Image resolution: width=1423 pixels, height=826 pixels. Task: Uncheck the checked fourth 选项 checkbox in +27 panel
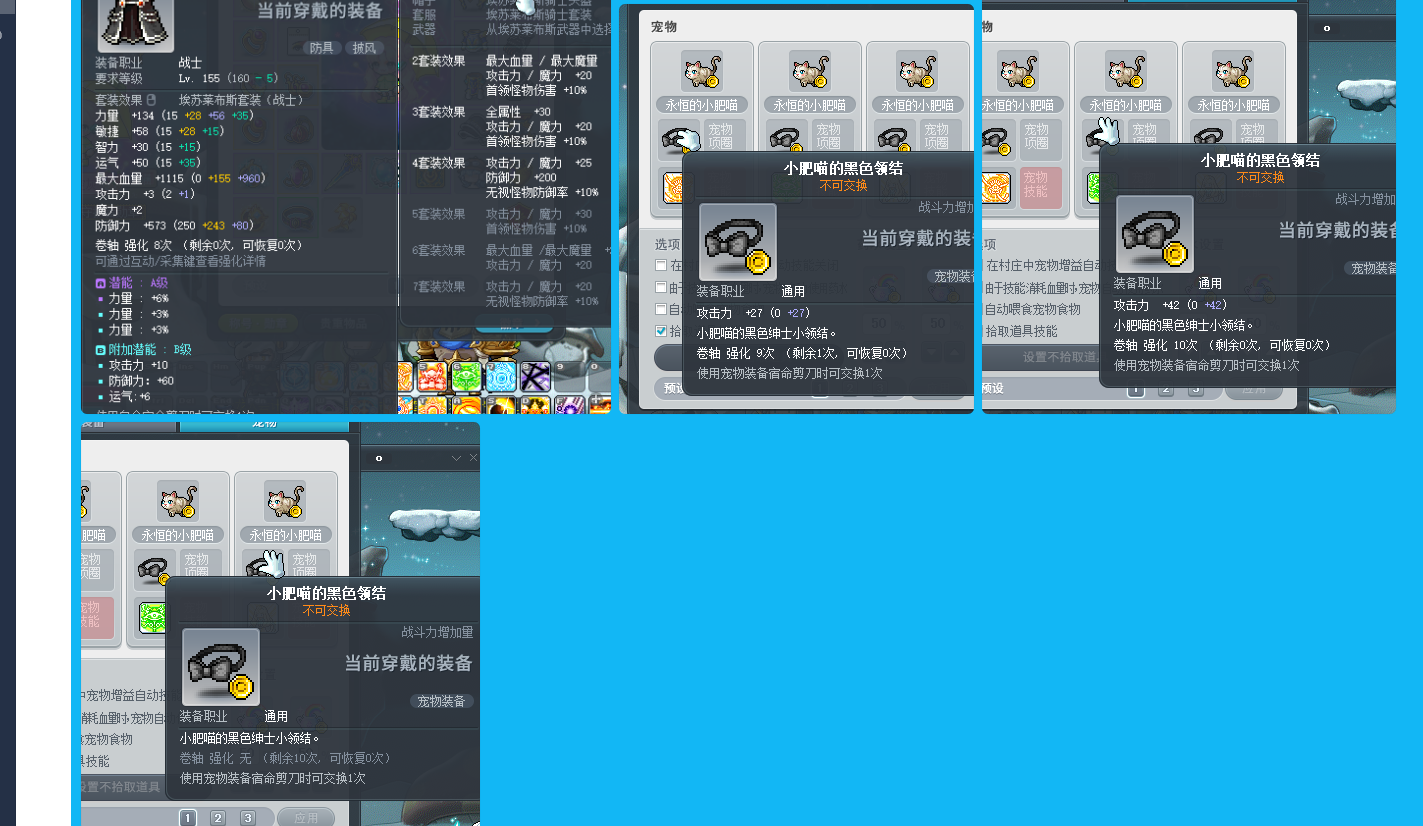point(661,331)
